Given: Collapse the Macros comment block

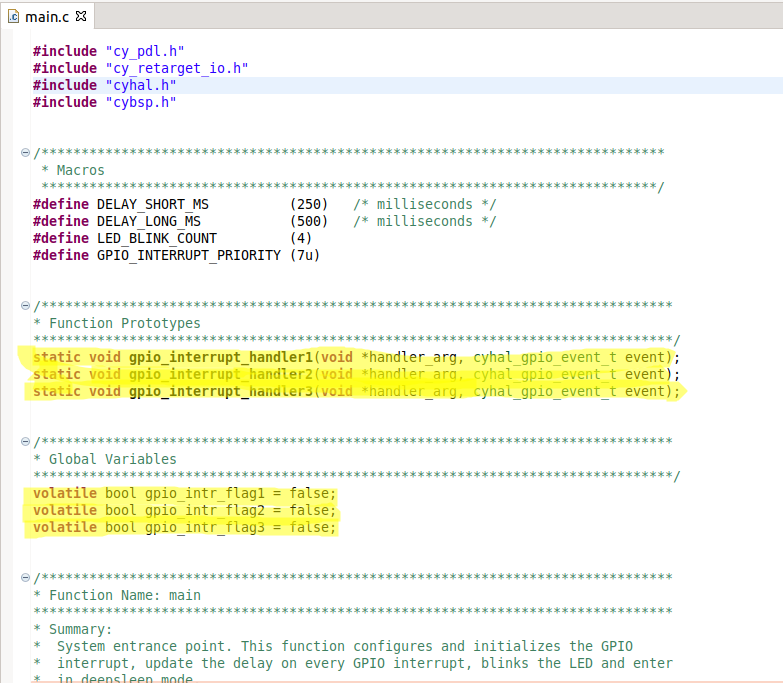Looking at the screenshot, I should (x=25, y=153).
